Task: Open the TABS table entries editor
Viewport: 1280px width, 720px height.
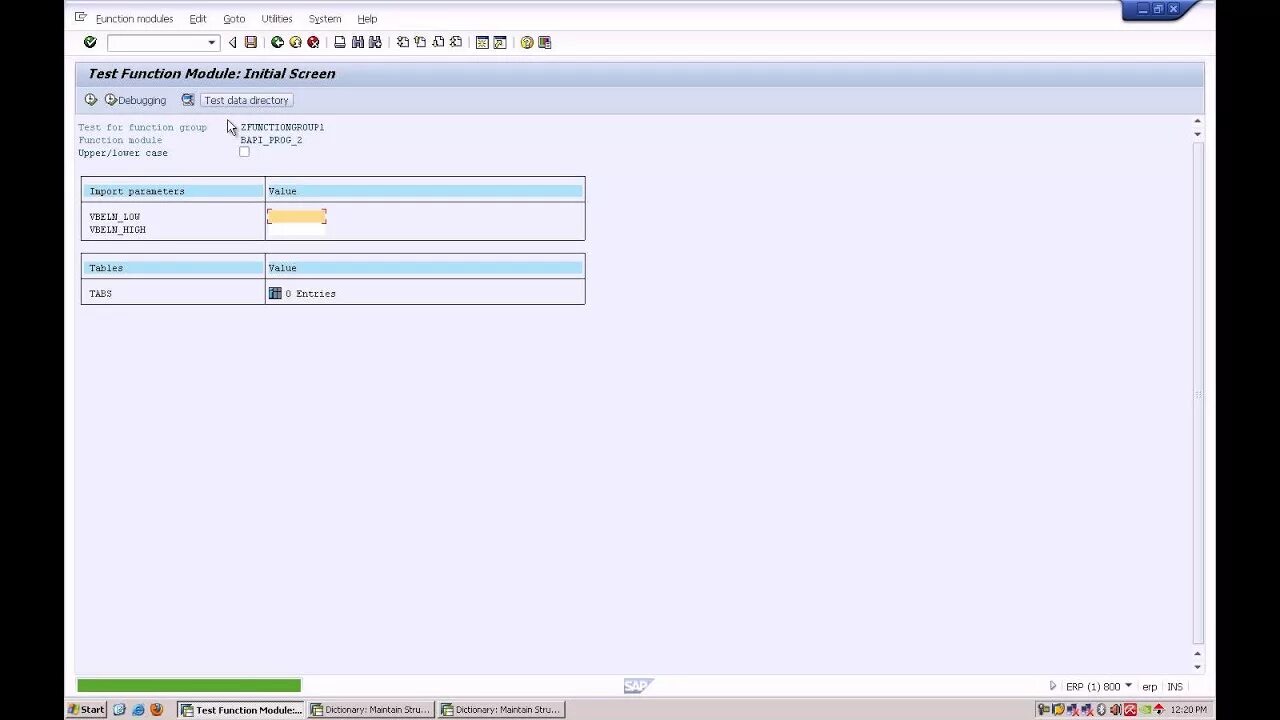Action: [x=275, y=293]
